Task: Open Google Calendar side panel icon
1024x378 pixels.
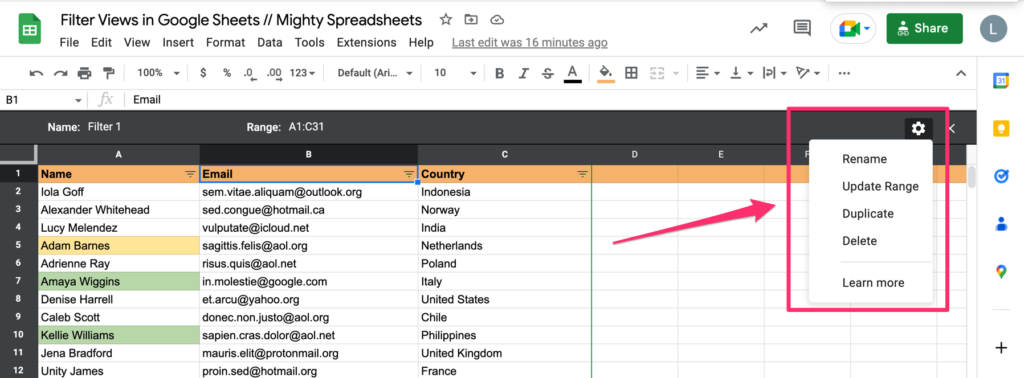Action: 1001,80
